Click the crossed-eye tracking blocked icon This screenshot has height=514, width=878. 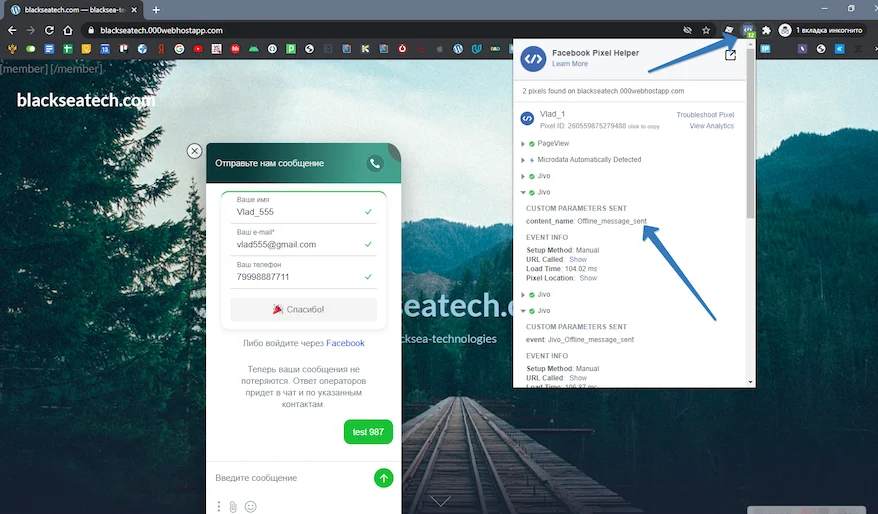(x=688, y=30)
